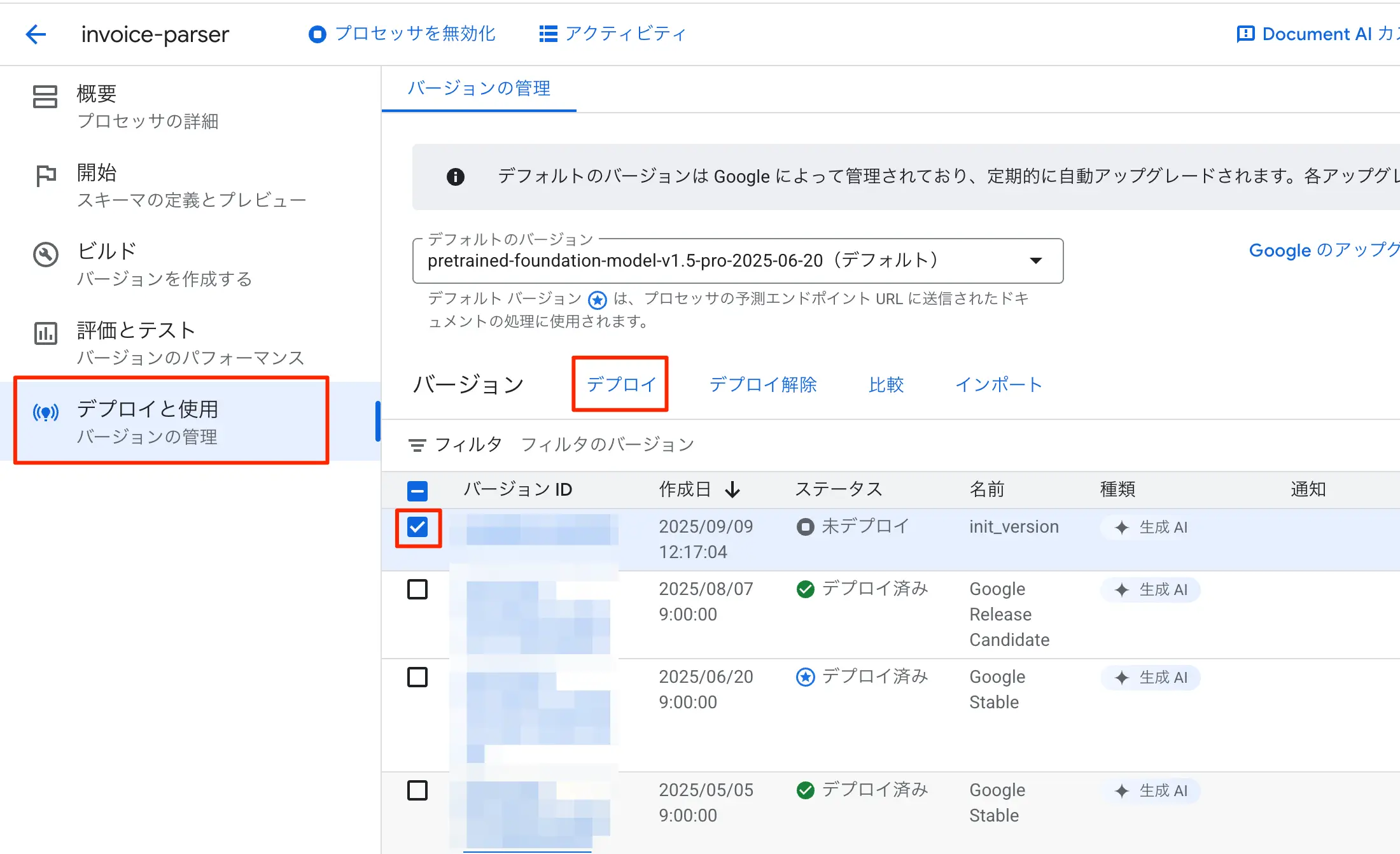Click the フィルタ filter lines icon
This screenshot has height=854, width=1400.
tap(417, 445)
